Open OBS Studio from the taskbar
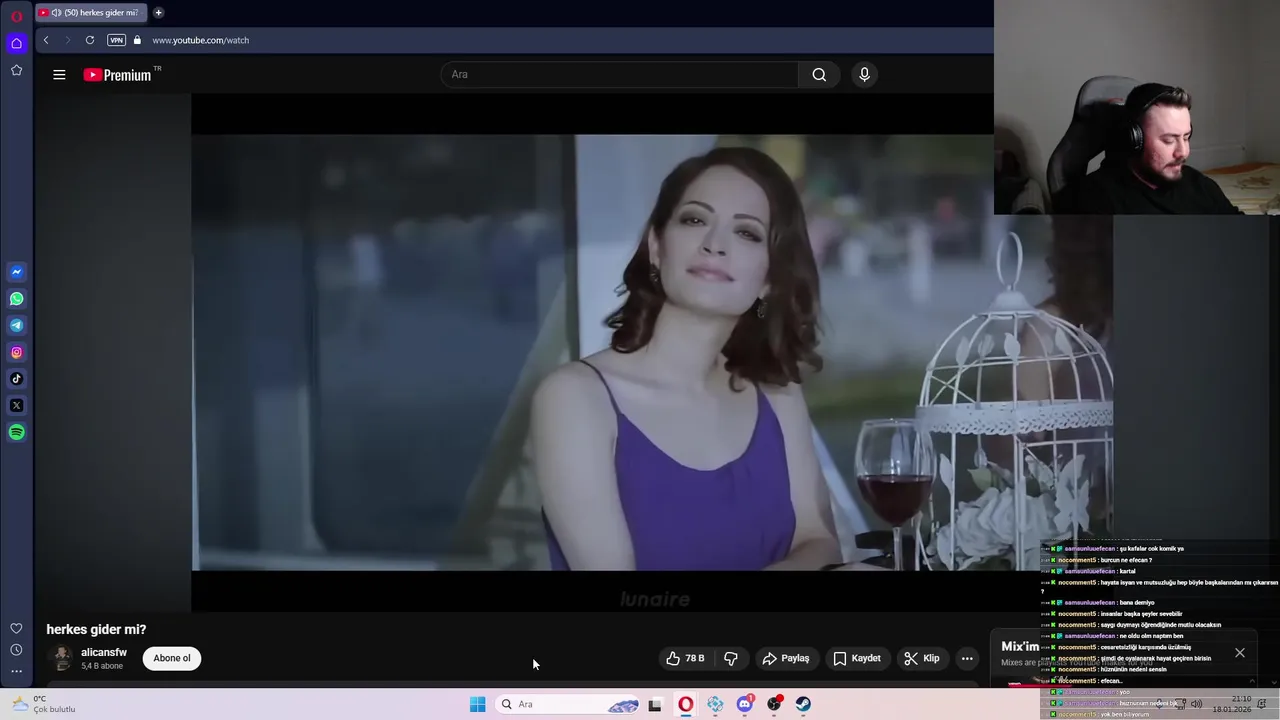 coord(774,704)
